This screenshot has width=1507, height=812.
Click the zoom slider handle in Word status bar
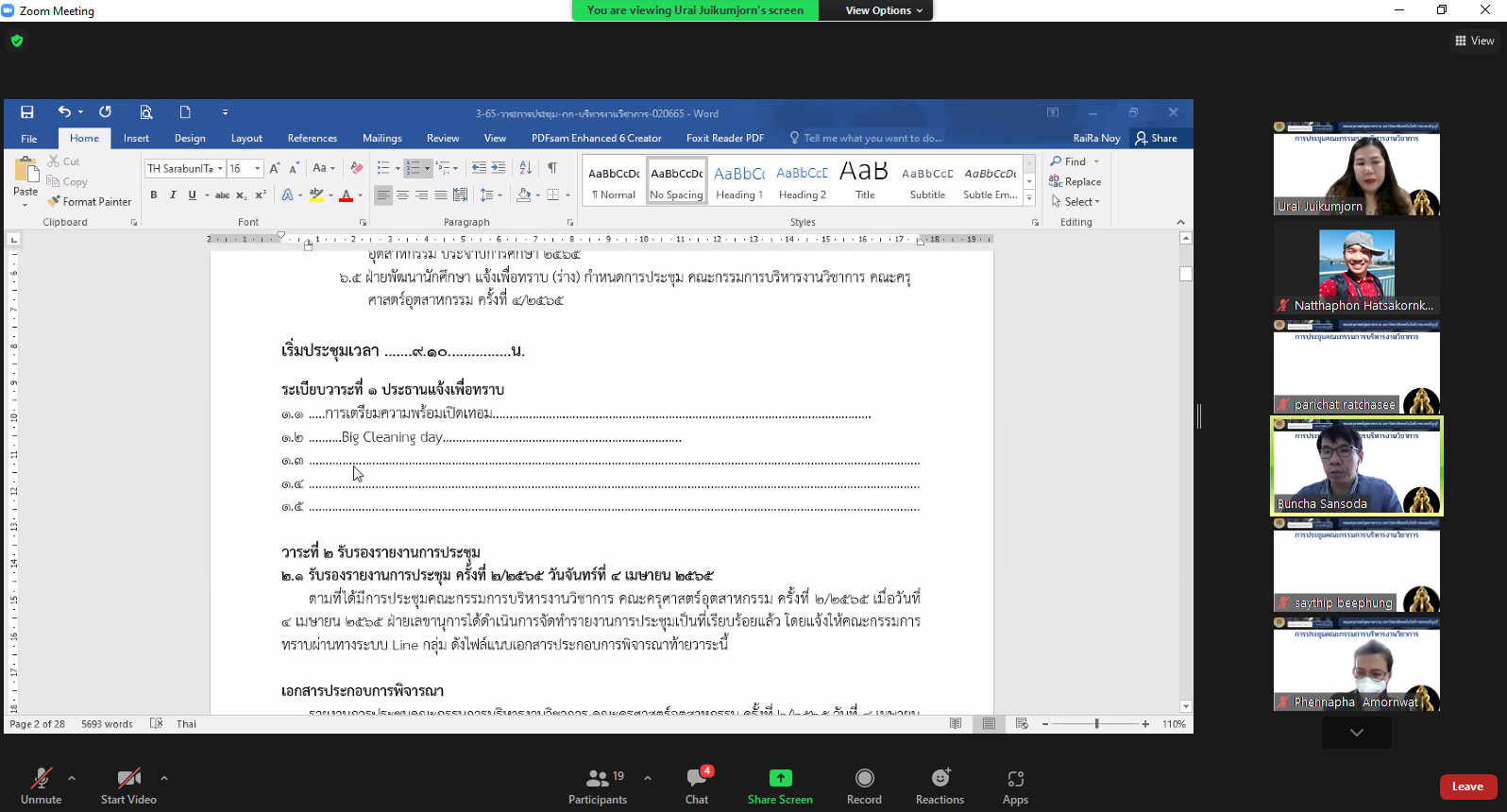coord(1096,723)
